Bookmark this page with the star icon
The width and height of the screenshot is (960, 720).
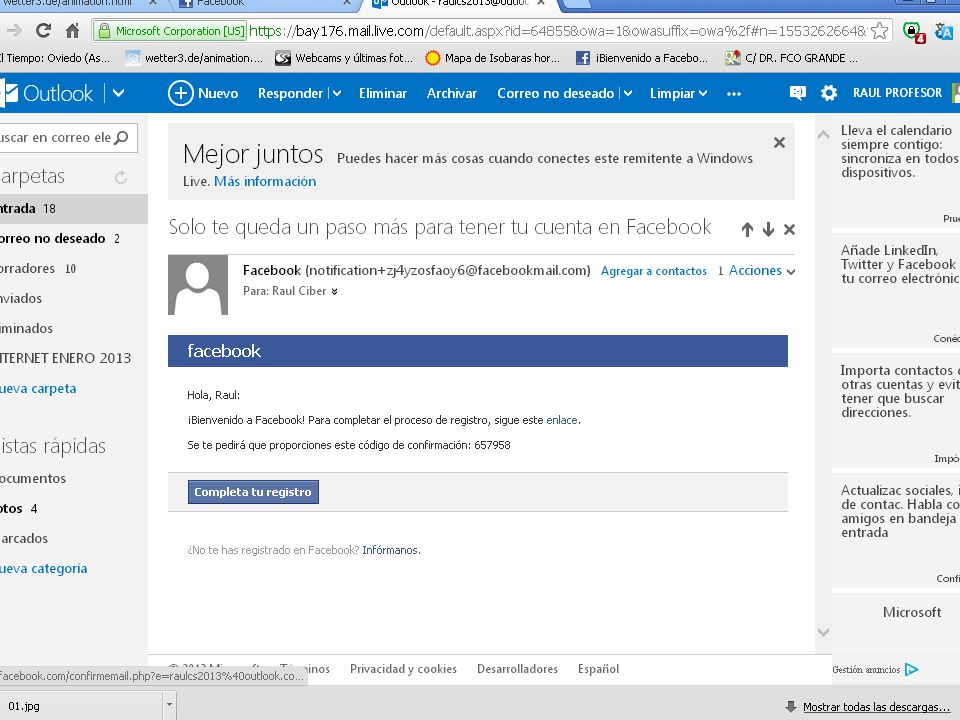(x=879, y=31)
